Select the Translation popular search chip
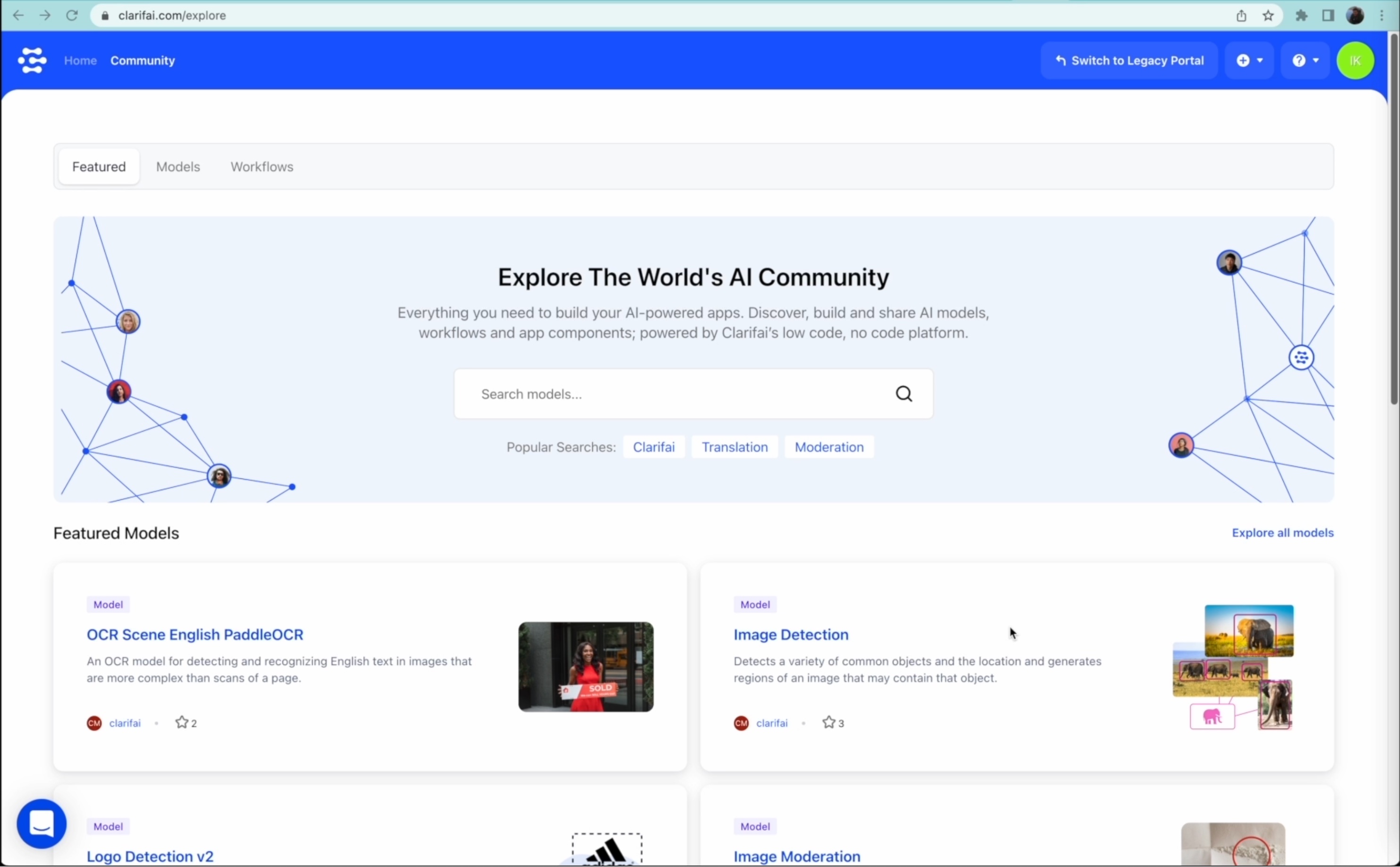The height and width of the screenshot is (867, 1400). point(734,447)
